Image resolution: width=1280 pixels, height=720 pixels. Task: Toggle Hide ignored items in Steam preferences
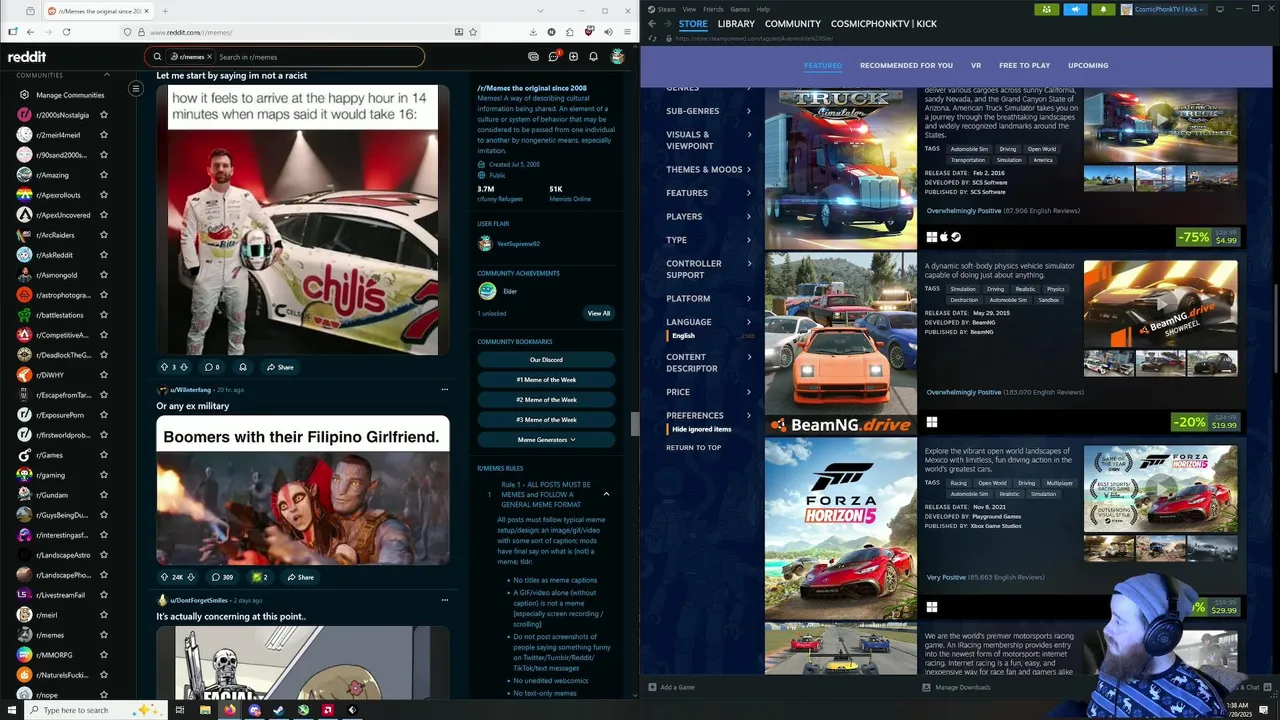[701, 429]
